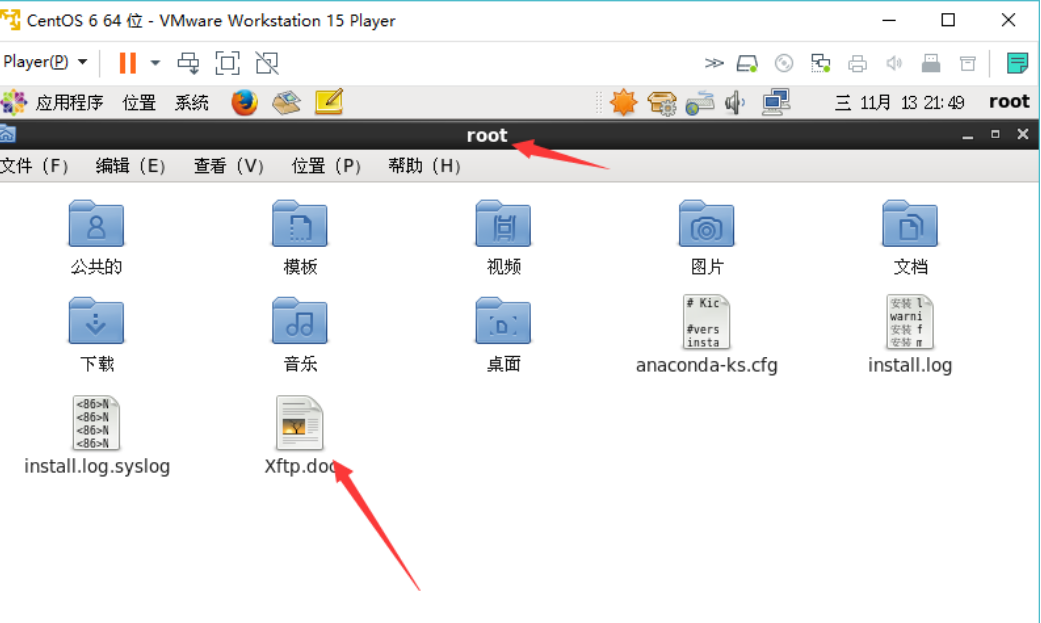Open the green VMware notes/message icon
1041x623 pixels.
click(1017, 63)
